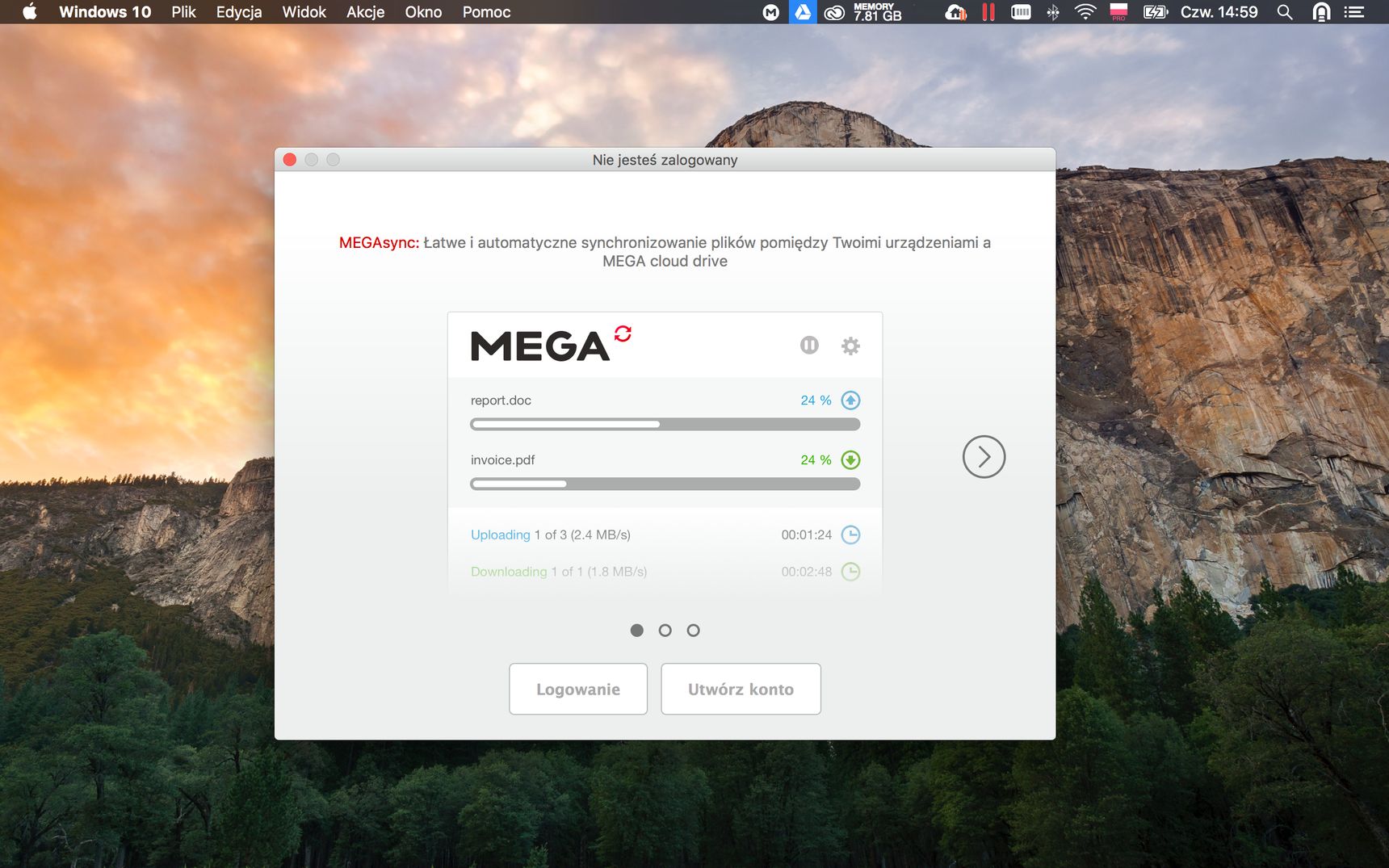Click the report.doc file name
Screen dimensions: 1389x868
coord(501,400)
